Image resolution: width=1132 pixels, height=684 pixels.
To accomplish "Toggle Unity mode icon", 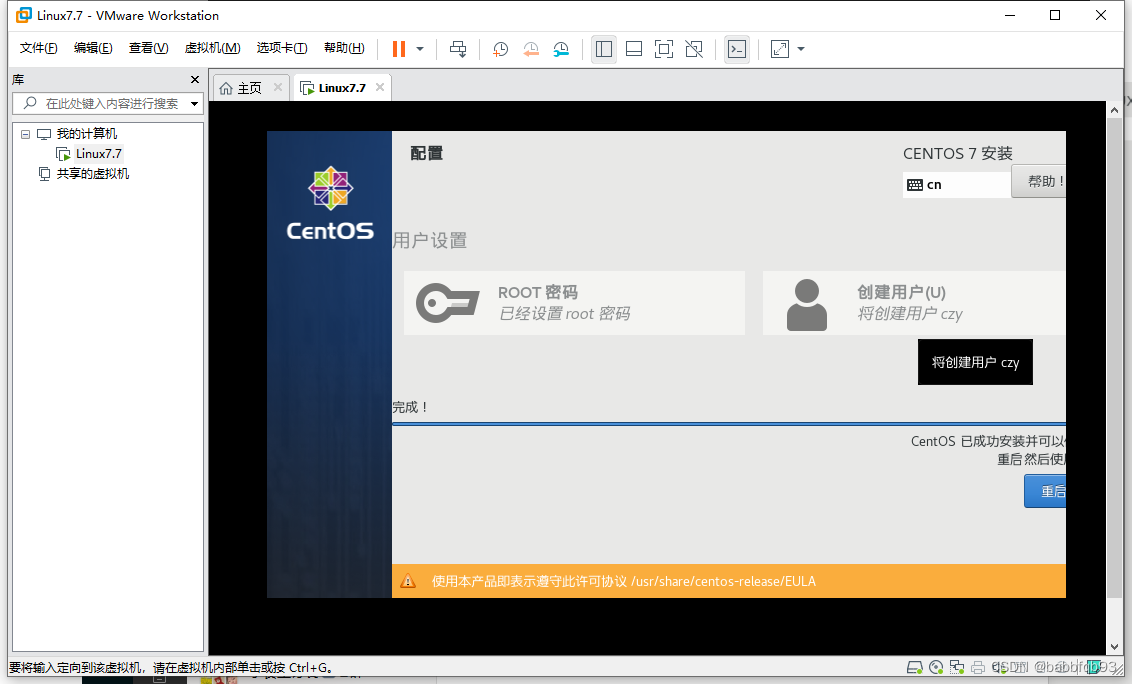I will pyautogui.click(x=694, y=49).
